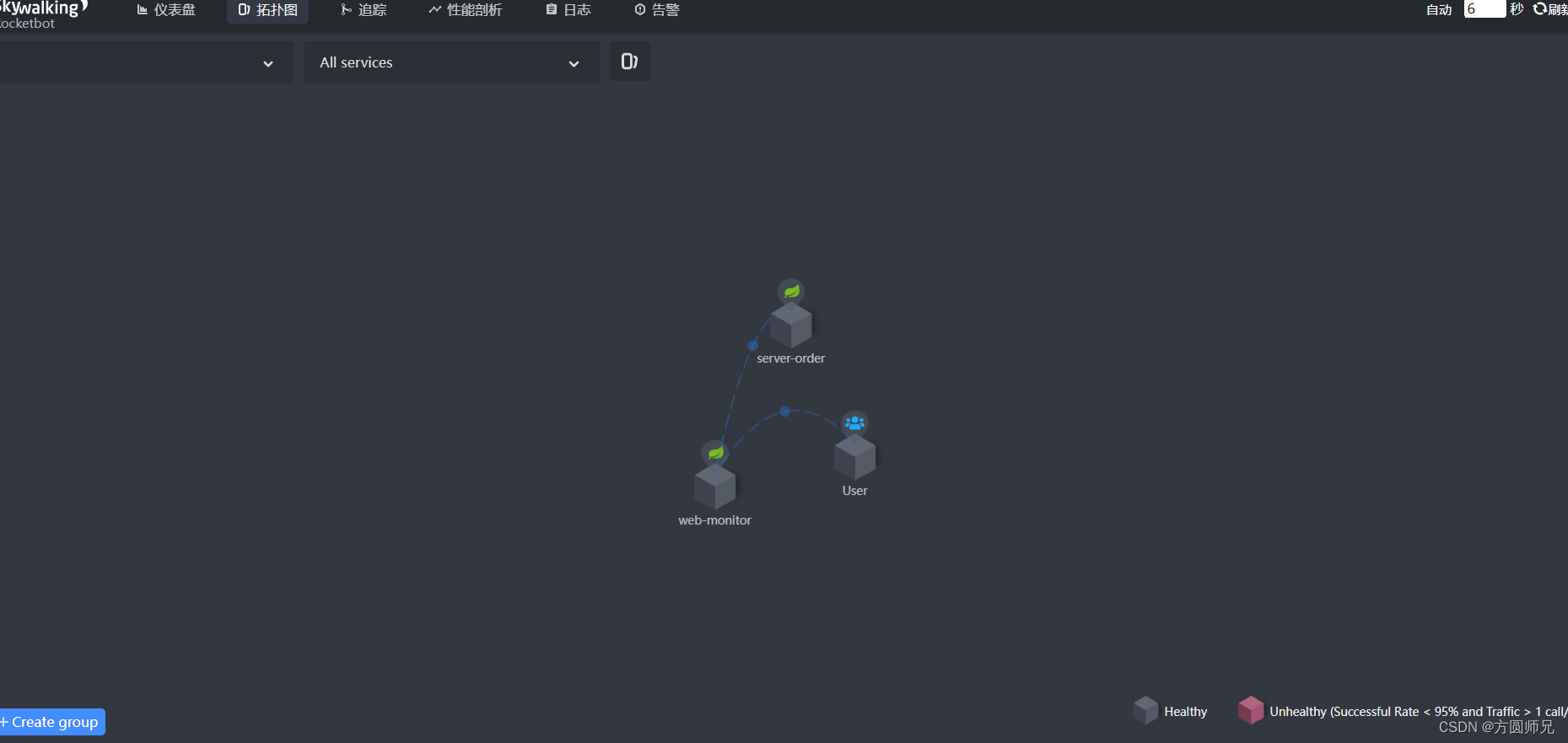Click the users icon above User node
Image resolution: width=1568 pixels, height=743 pixels.
[x=855, y=423]
